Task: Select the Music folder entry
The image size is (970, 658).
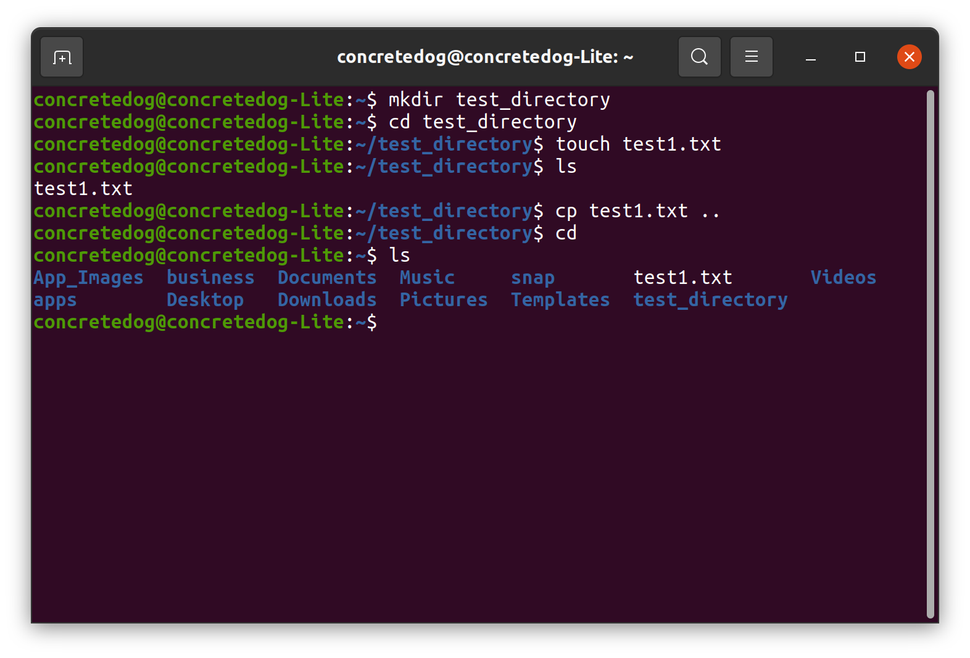Action: tap(427, 277)
